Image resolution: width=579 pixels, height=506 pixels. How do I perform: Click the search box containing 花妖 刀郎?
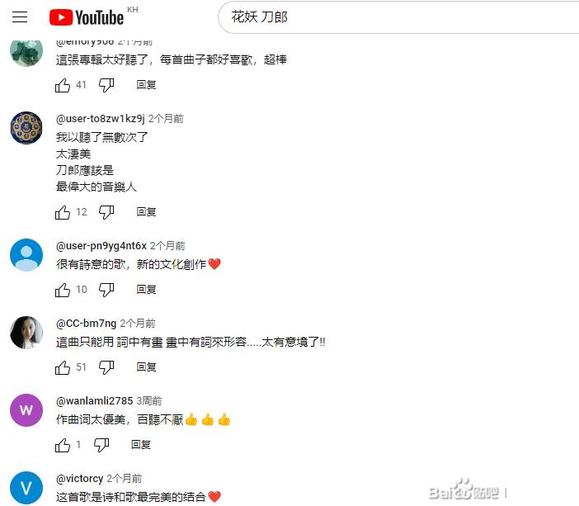(399, 17)
